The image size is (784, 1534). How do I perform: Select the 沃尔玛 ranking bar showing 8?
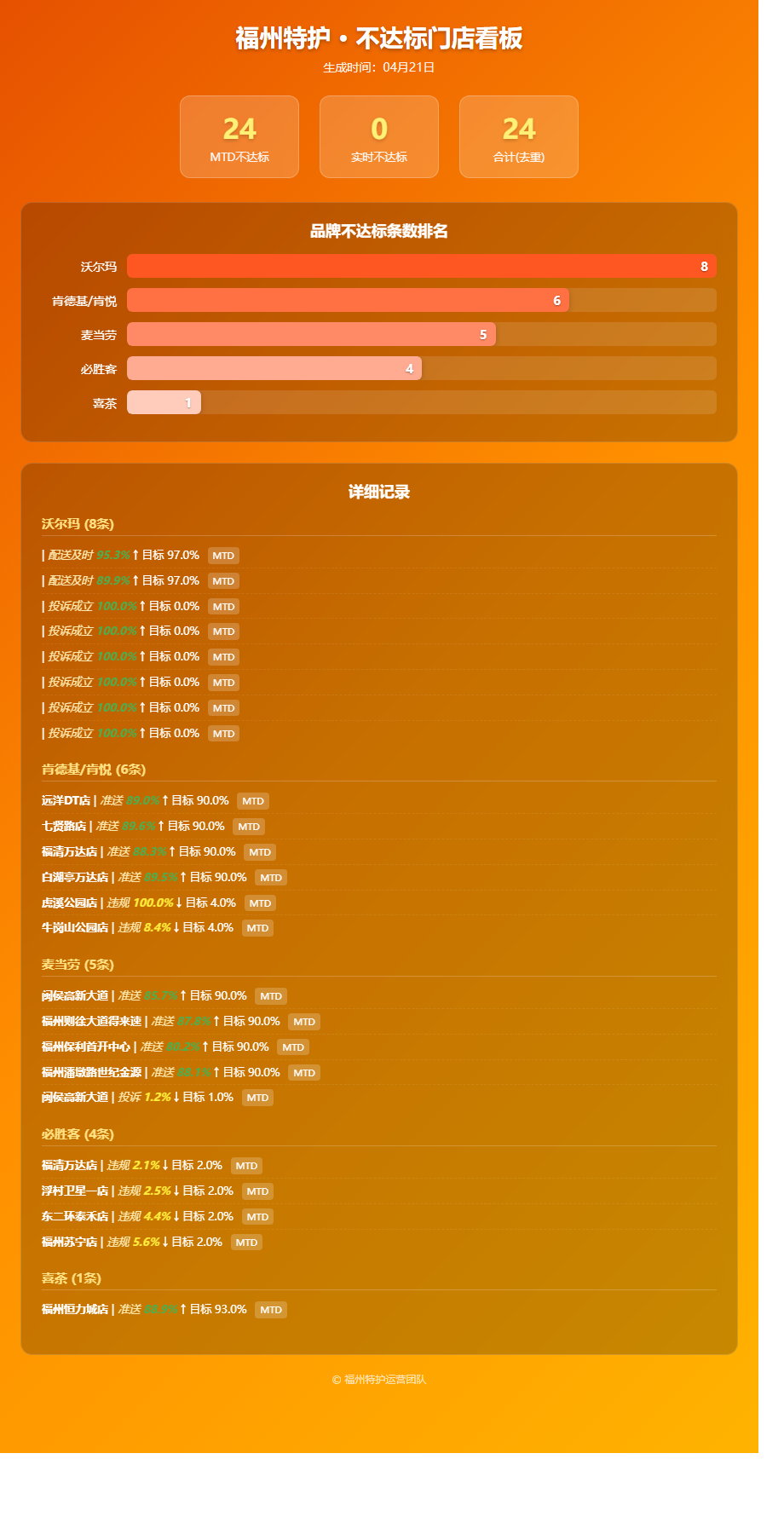pyautogui.click(x=422, y=266)
